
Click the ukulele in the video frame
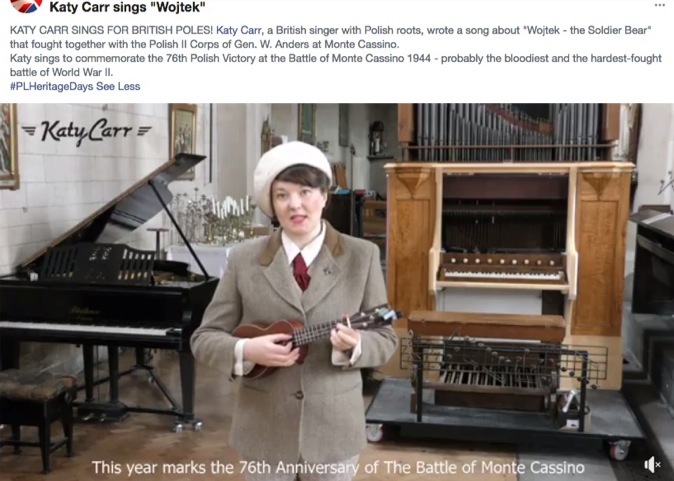pos(316,337)
